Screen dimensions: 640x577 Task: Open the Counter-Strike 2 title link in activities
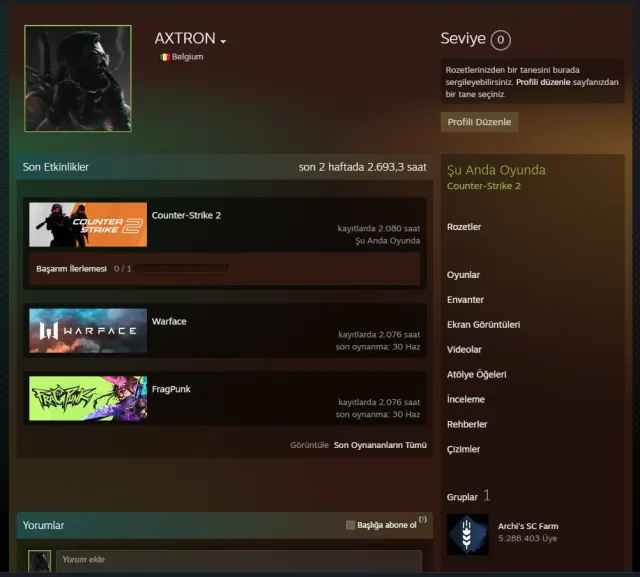click(x=186, y=215)
